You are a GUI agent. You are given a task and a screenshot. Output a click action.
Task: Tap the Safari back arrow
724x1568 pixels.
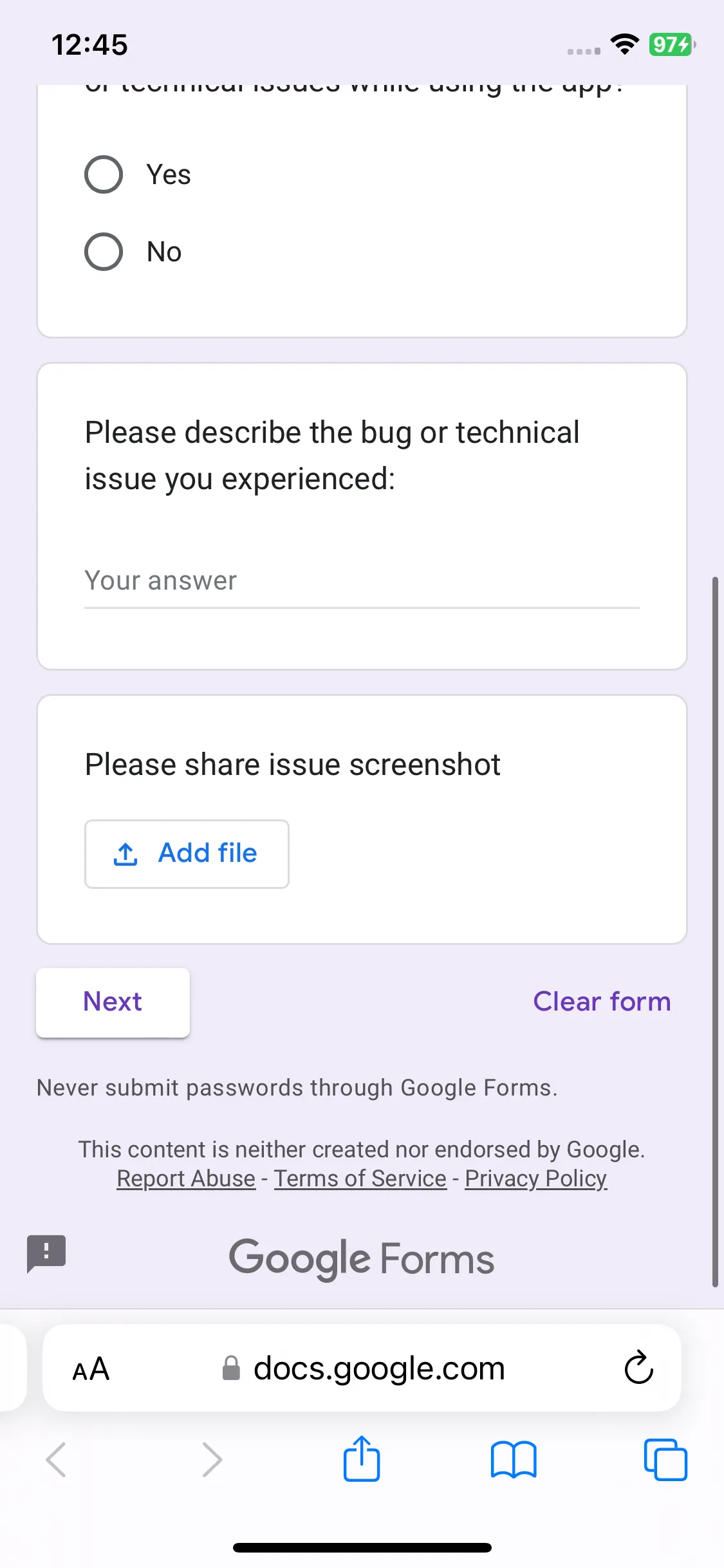57,1459
